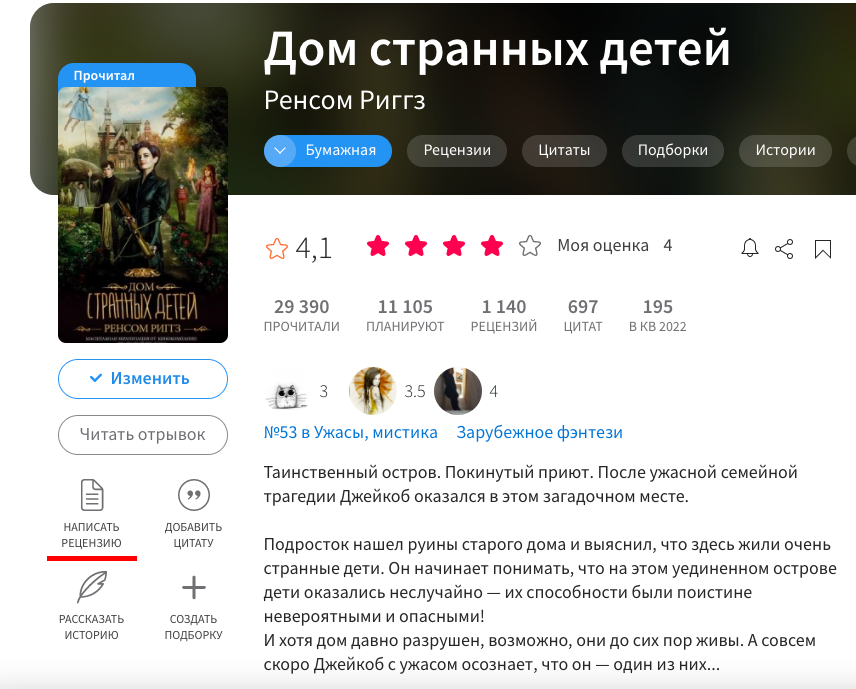Click the feather tell-a-story icon
The image size is (856, 689).
pyautogui.click(x=92, y=587)
